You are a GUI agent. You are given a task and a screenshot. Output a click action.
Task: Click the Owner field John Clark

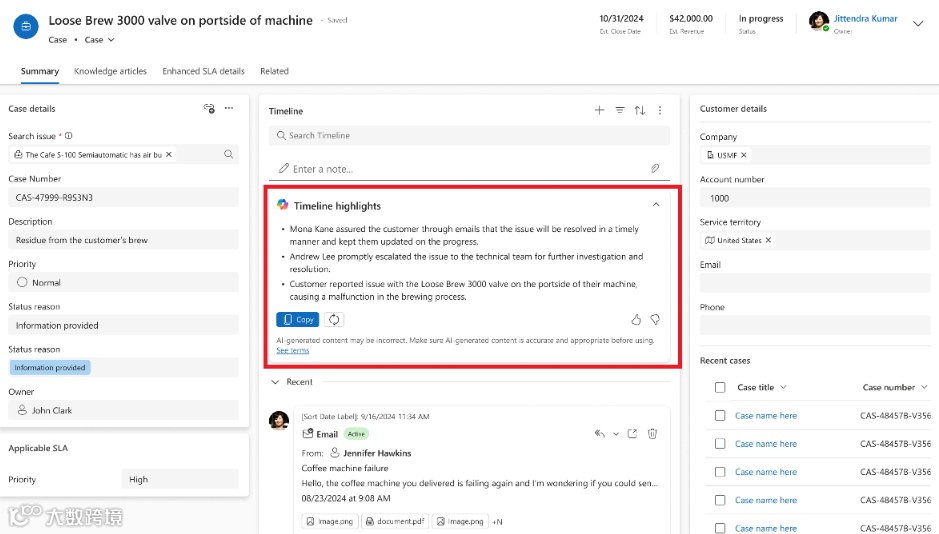[x=123, y=410]
